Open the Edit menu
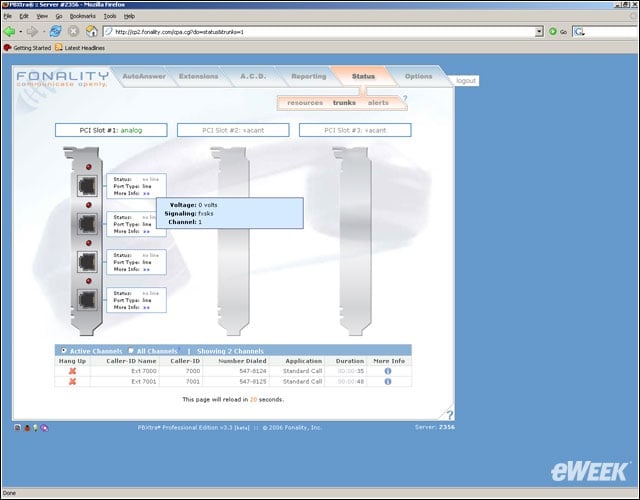Screen dimensions: 640x500 point(24,16)
